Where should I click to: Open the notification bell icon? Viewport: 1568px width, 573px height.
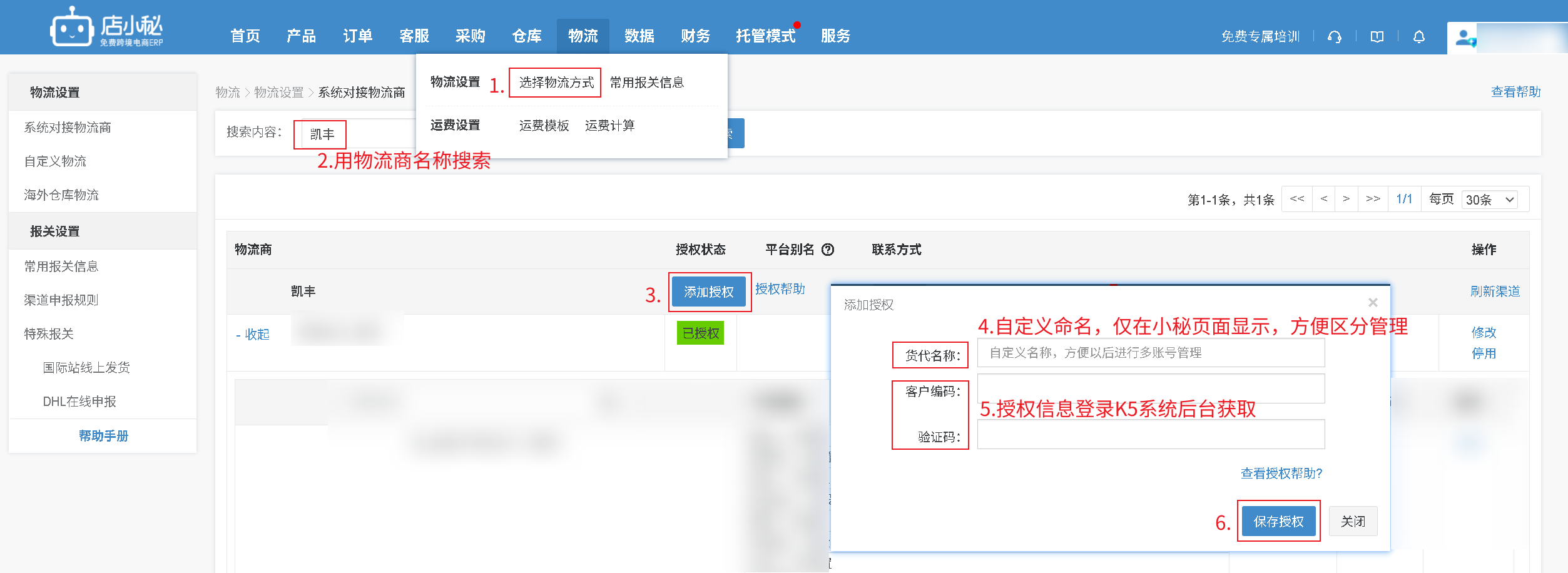[1418, 37]
